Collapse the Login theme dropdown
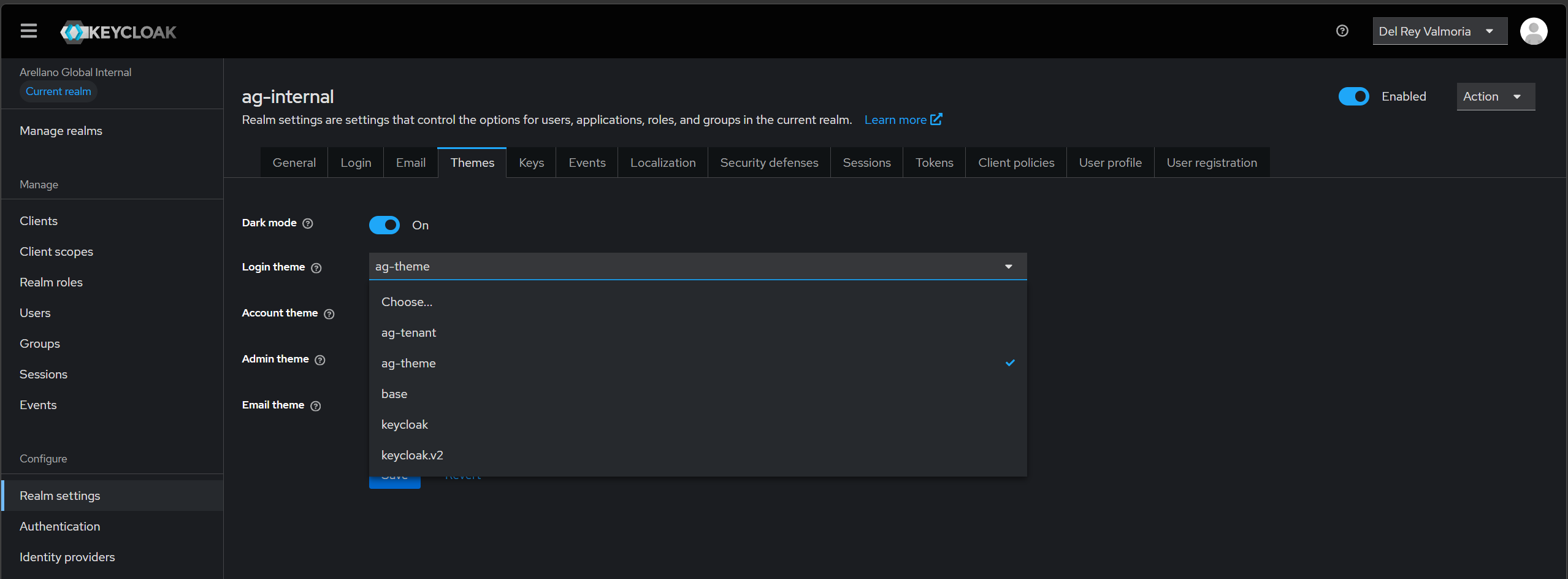 point(698,266)
